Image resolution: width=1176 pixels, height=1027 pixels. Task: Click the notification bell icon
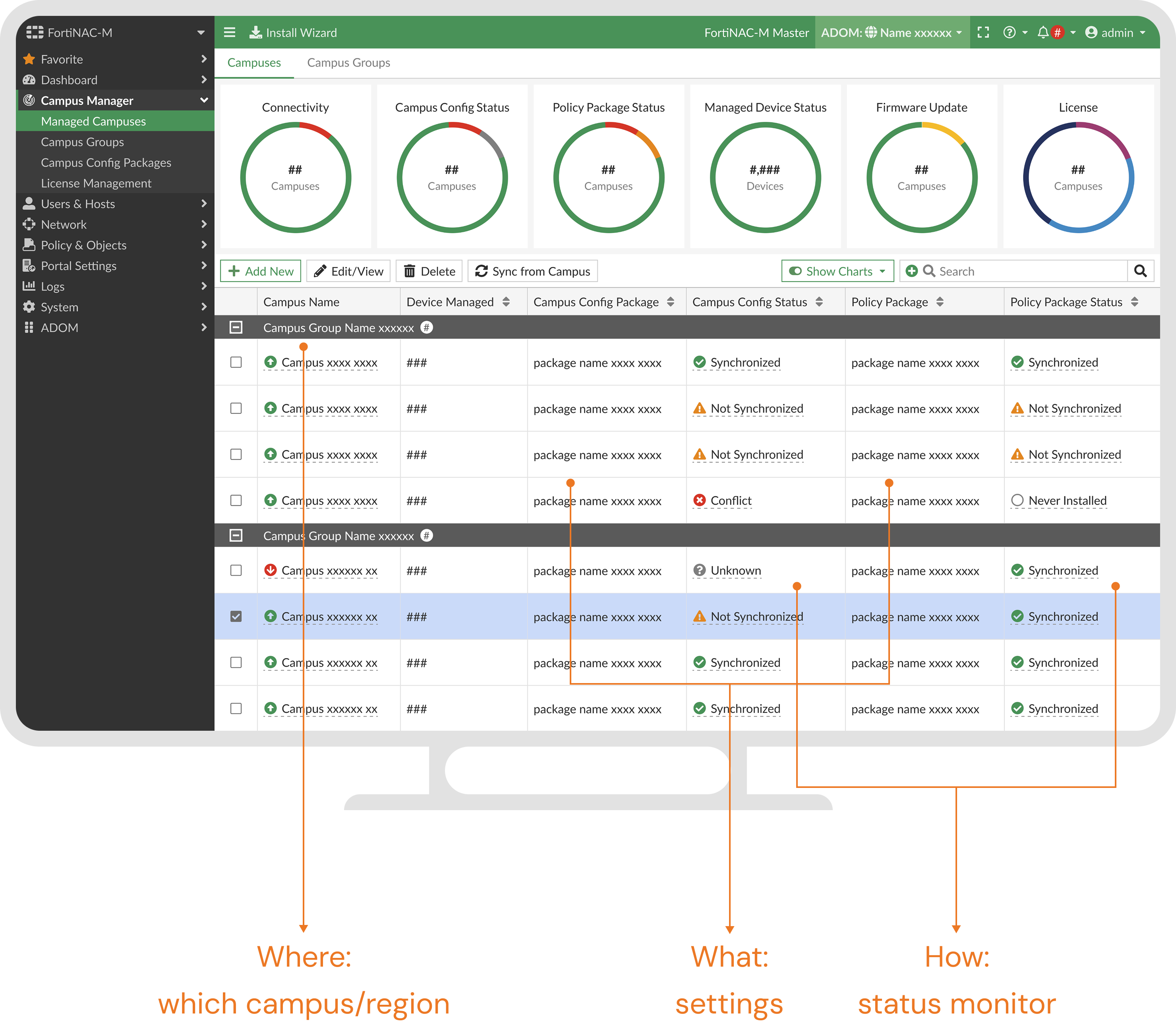tap(1043, 33)
